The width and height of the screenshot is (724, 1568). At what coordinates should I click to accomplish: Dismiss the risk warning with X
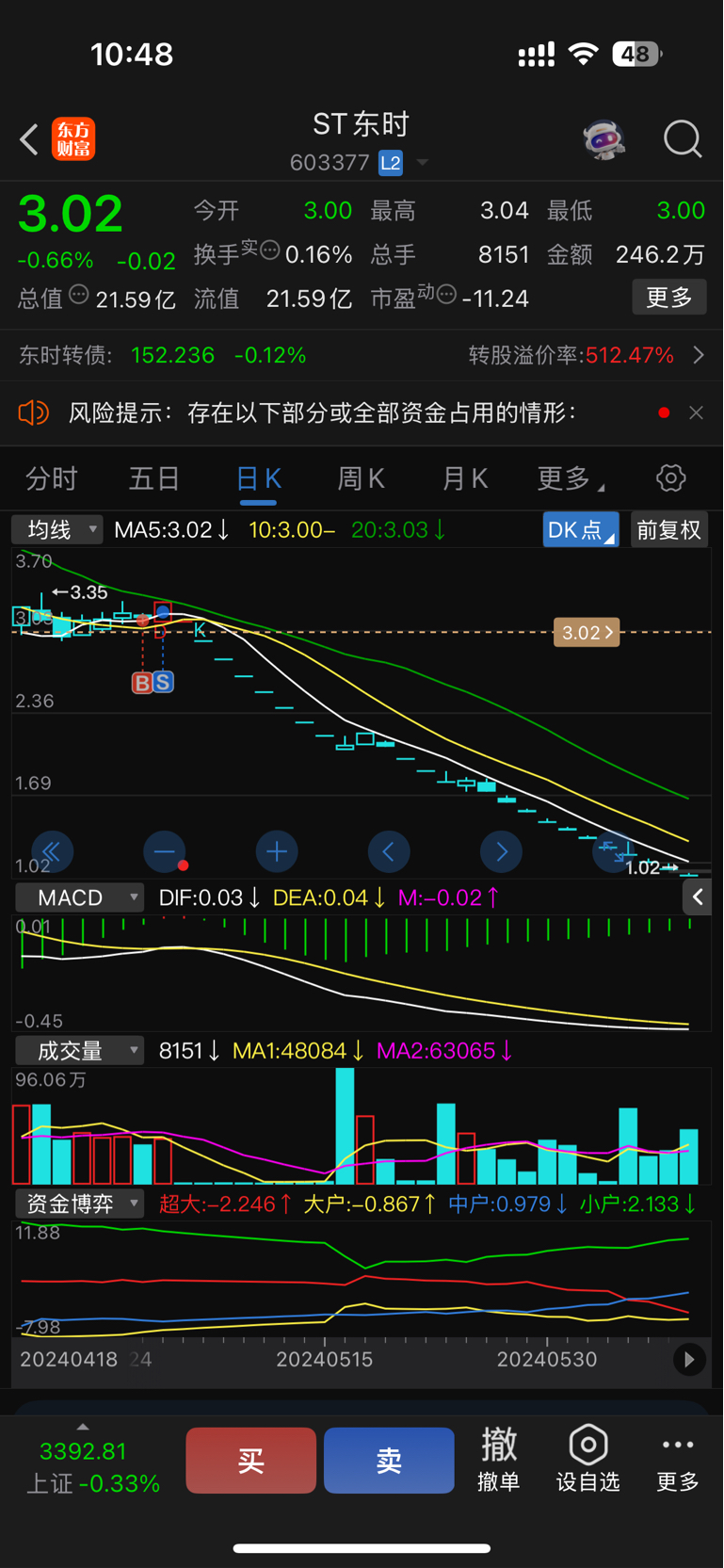pyautogui.click(x=696, y=412)
